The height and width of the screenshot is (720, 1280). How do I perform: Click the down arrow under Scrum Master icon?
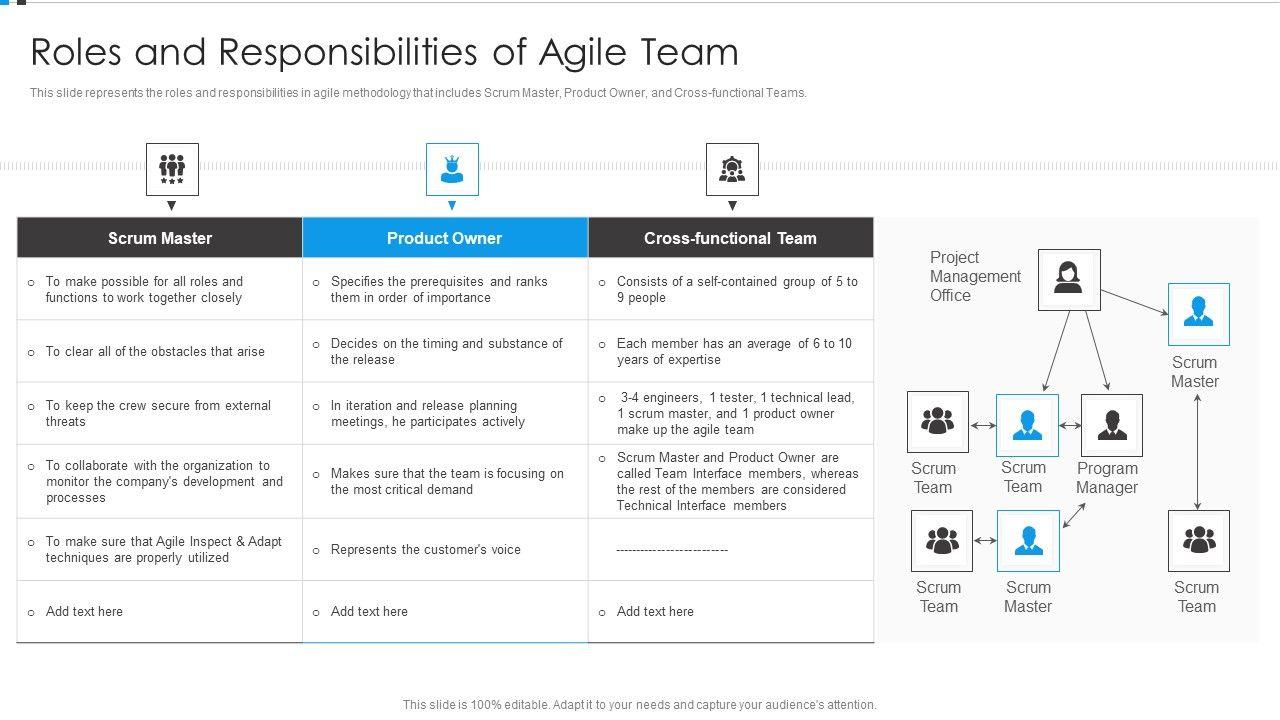(x=172, y=206)
